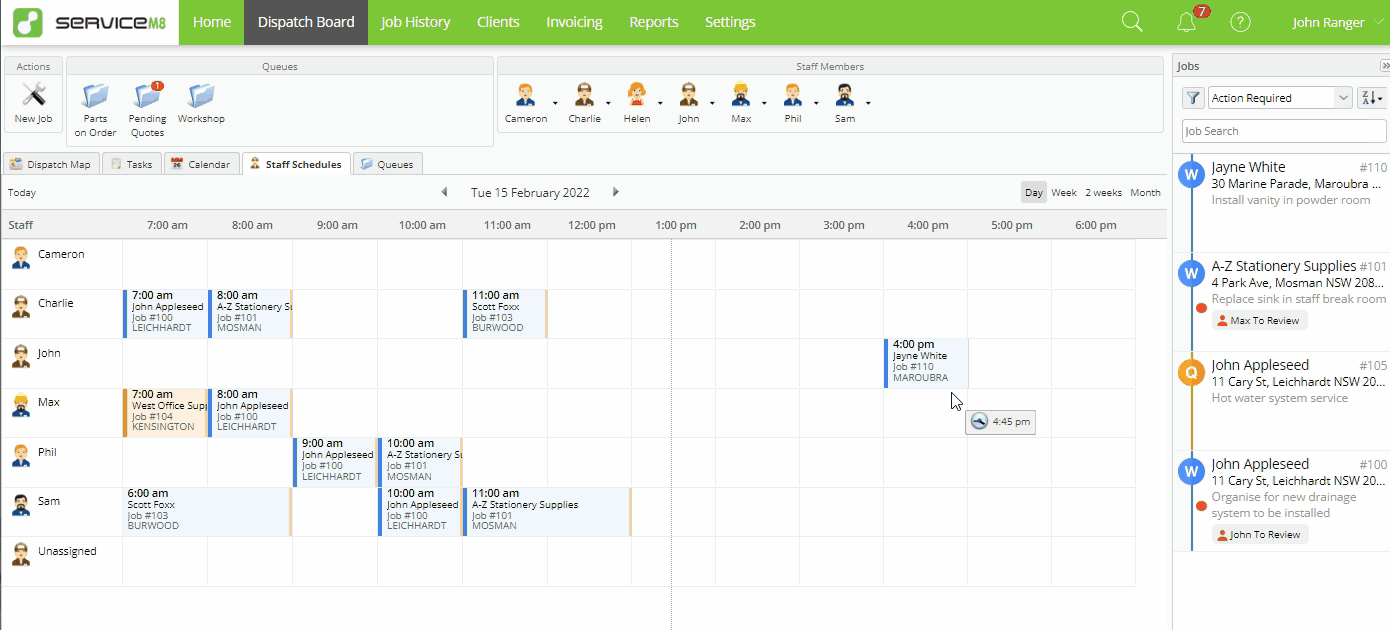Create a New Job
The height and width of the screenshot is (630, 1390).
[x=33, y=103]
